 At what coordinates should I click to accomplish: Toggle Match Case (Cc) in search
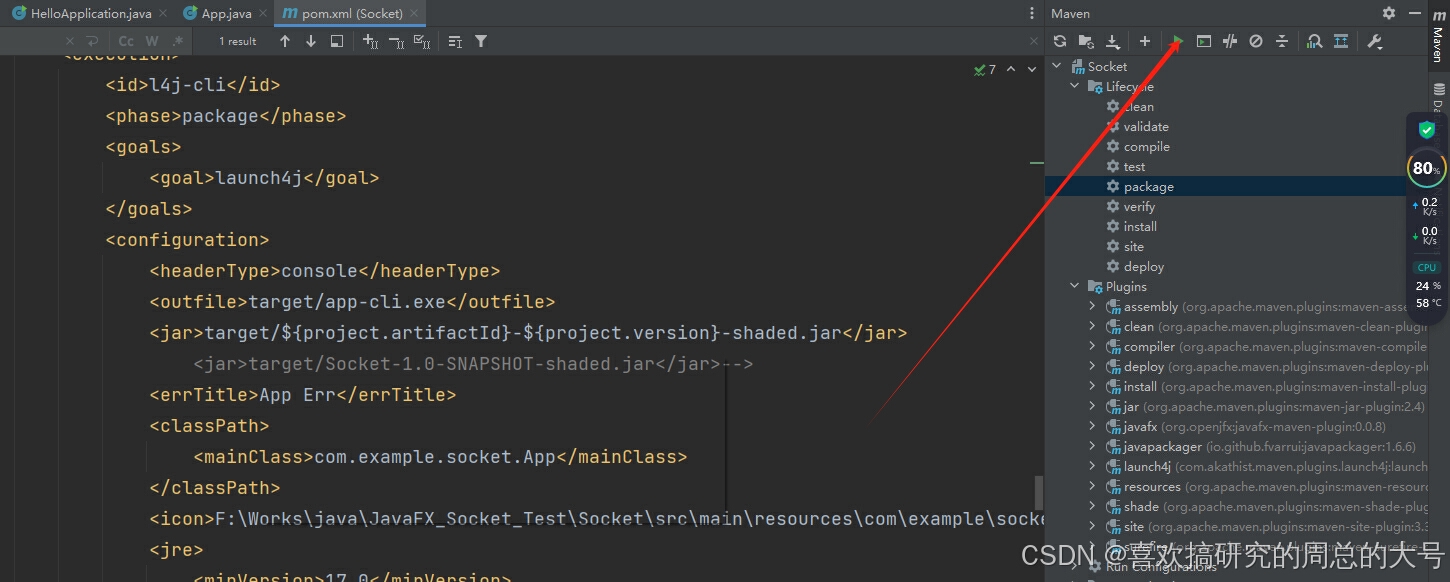pyautogui.click(x=126, y=41)
